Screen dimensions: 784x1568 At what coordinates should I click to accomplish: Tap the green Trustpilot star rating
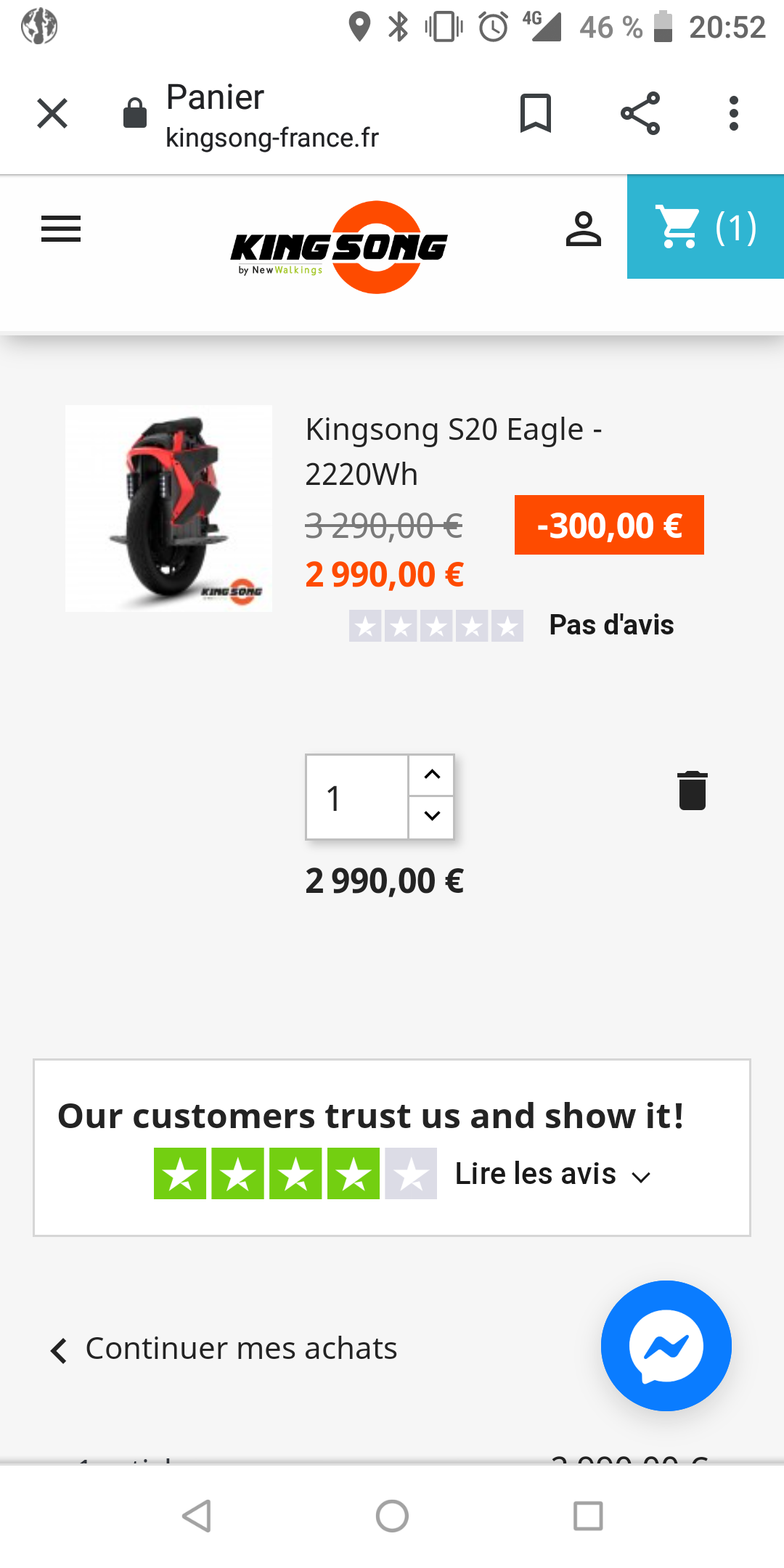click(x=295, y=1174)
